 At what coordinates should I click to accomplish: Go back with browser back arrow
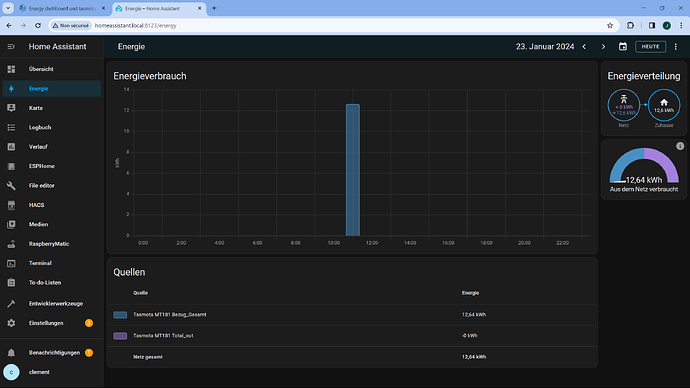tap(9, 26)
